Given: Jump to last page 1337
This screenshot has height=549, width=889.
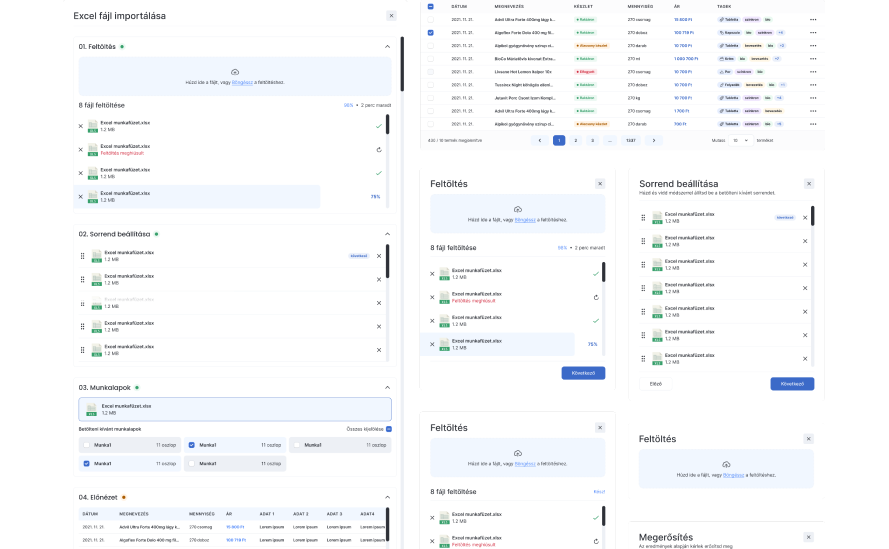Looking at the screenshot, I should 630,141.
